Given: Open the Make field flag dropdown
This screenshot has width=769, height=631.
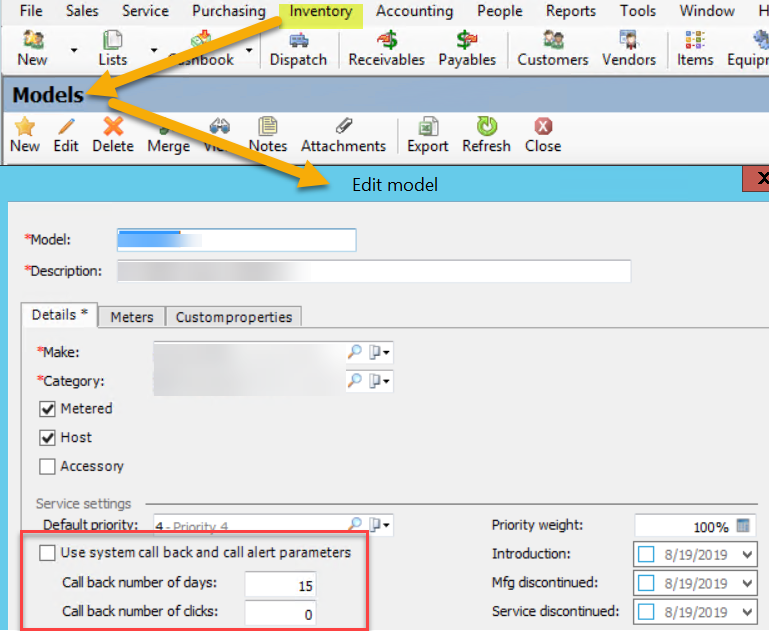Looking at the screenshot, I should [380, 352].
